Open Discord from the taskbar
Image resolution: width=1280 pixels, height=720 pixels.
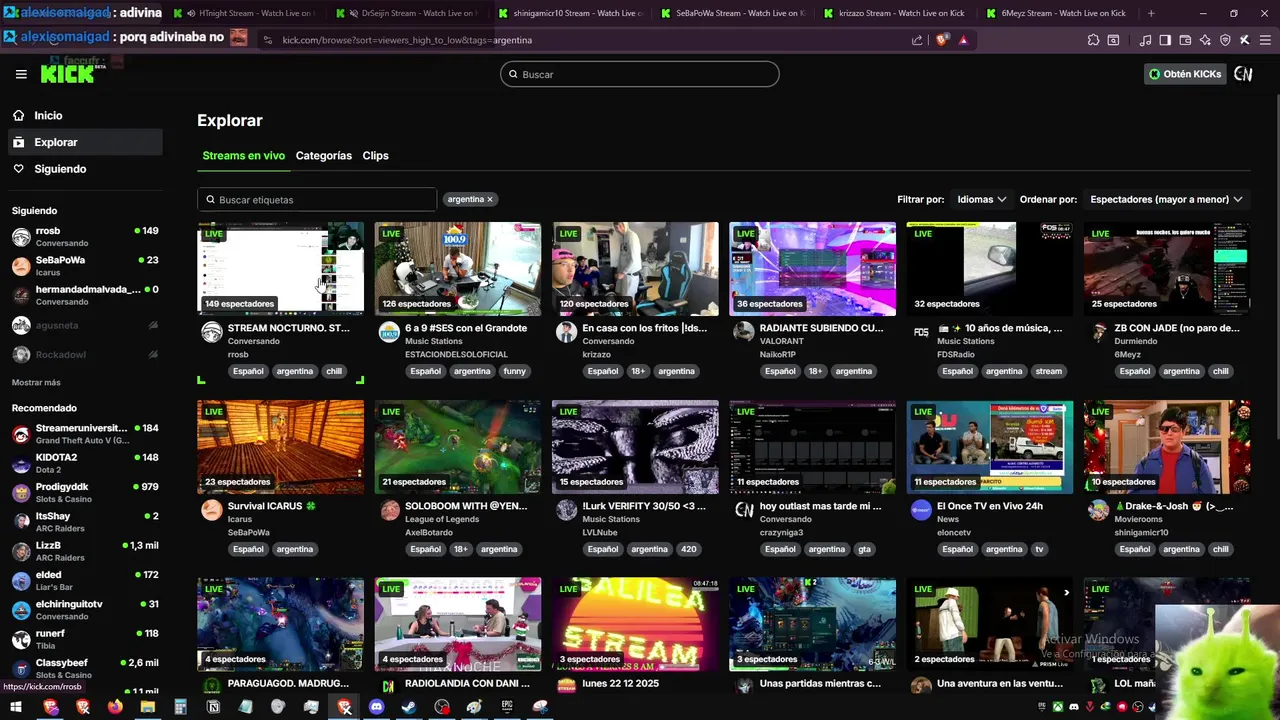pyautogui.click(x=376, y=707)
